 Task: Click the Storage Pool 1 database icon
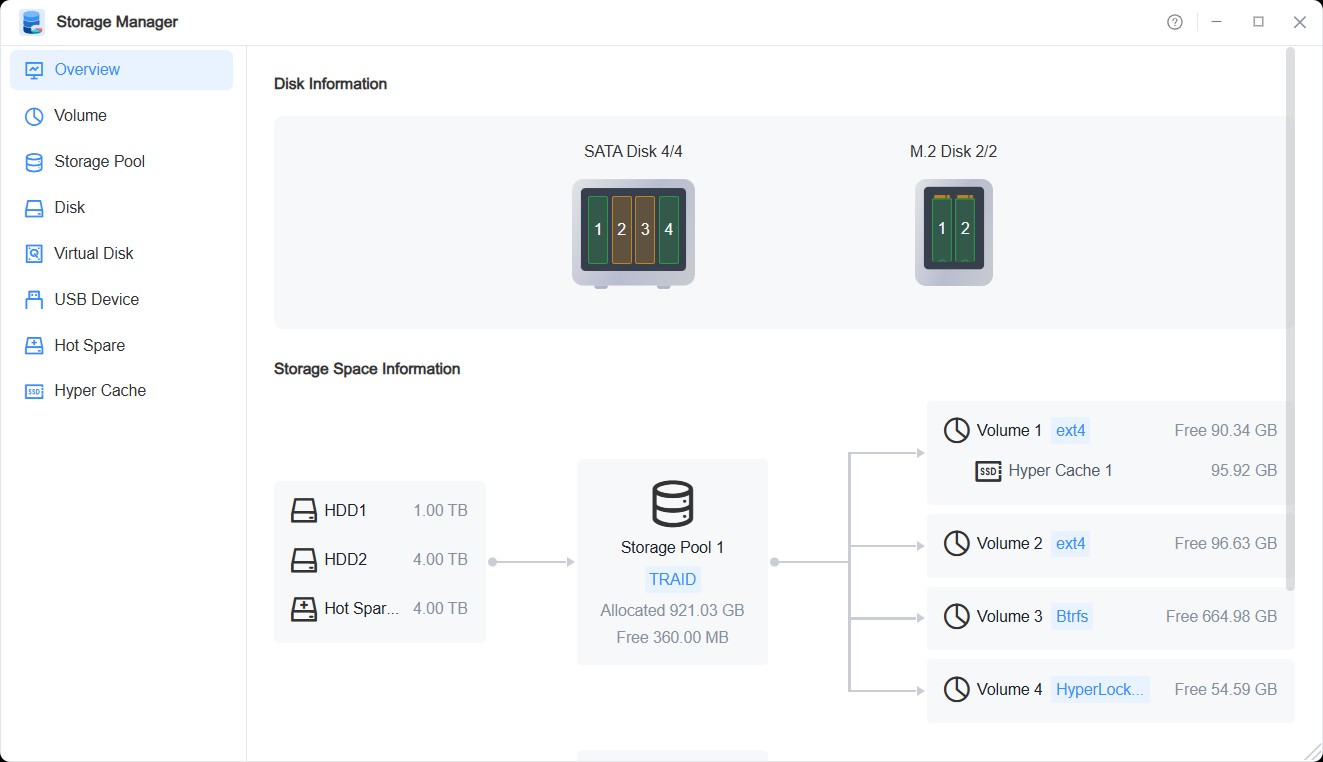pyautogui.click(x=672, y=504)
